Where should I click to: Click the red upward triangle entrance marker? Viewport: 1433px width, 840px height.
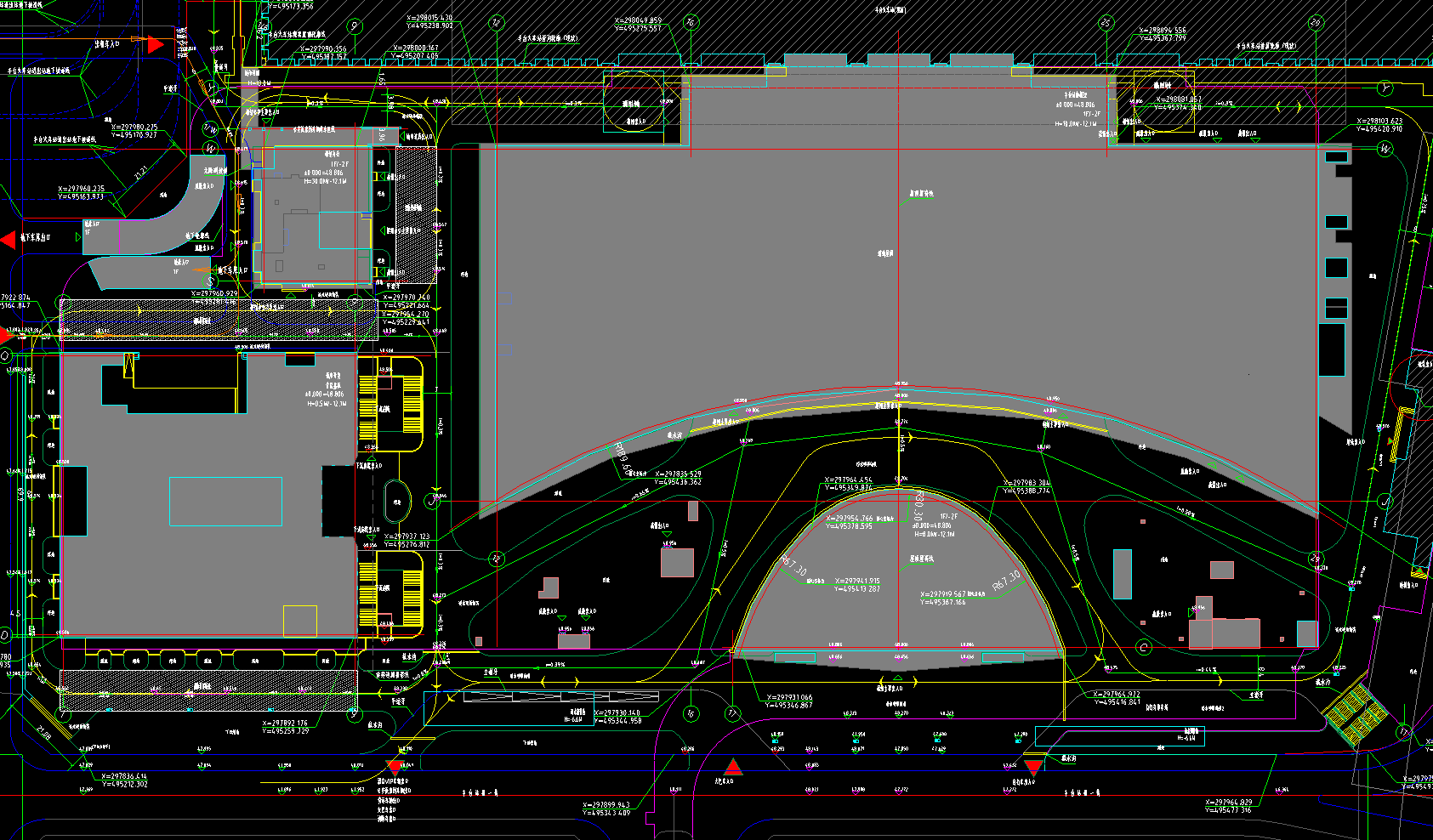(733, 768)
